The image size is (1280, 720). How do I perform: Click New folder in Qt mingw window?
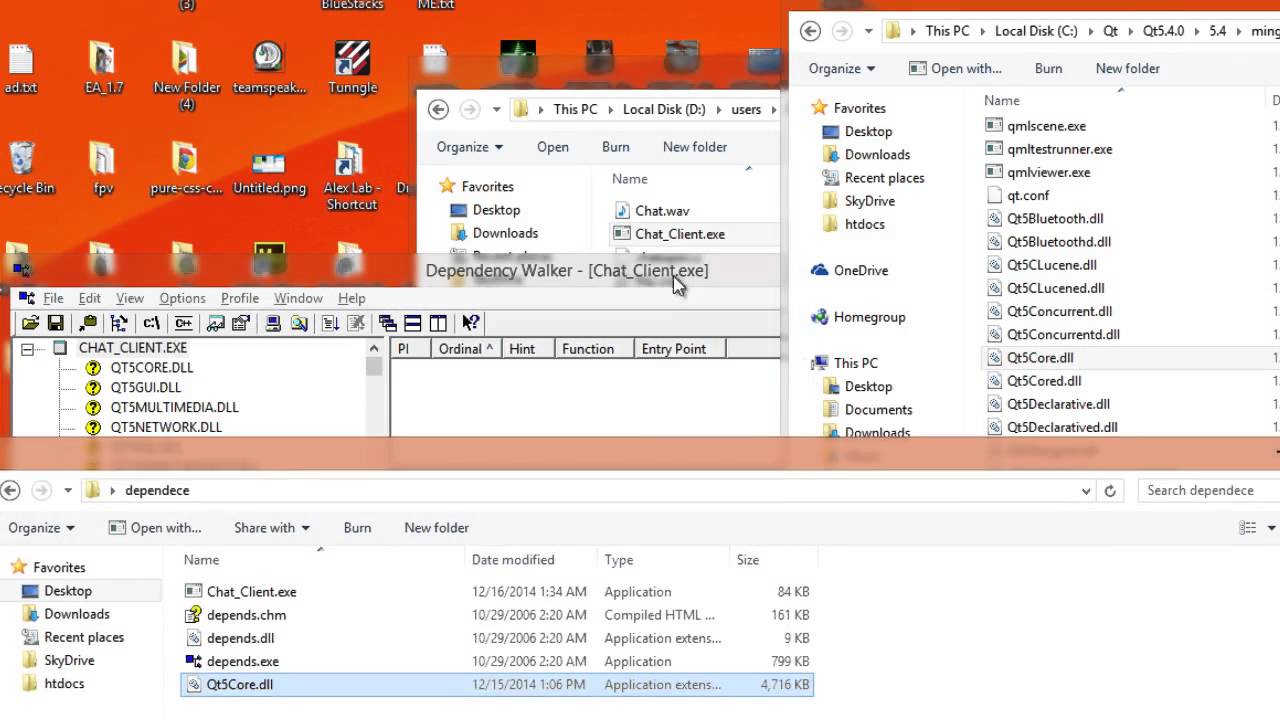click(x=1128, y=68)
